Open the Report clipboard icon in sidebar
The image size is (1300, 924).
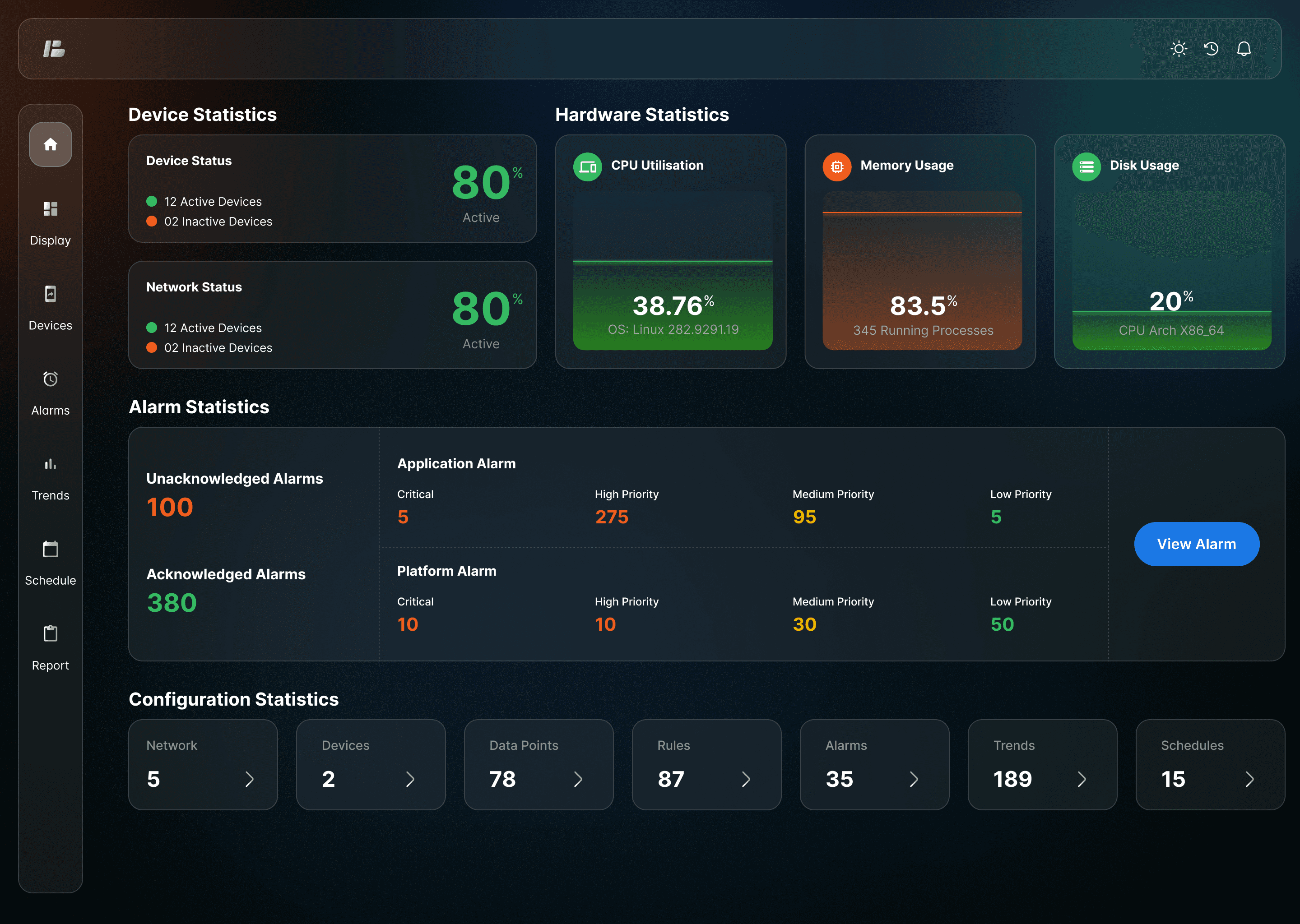[50, 634]
